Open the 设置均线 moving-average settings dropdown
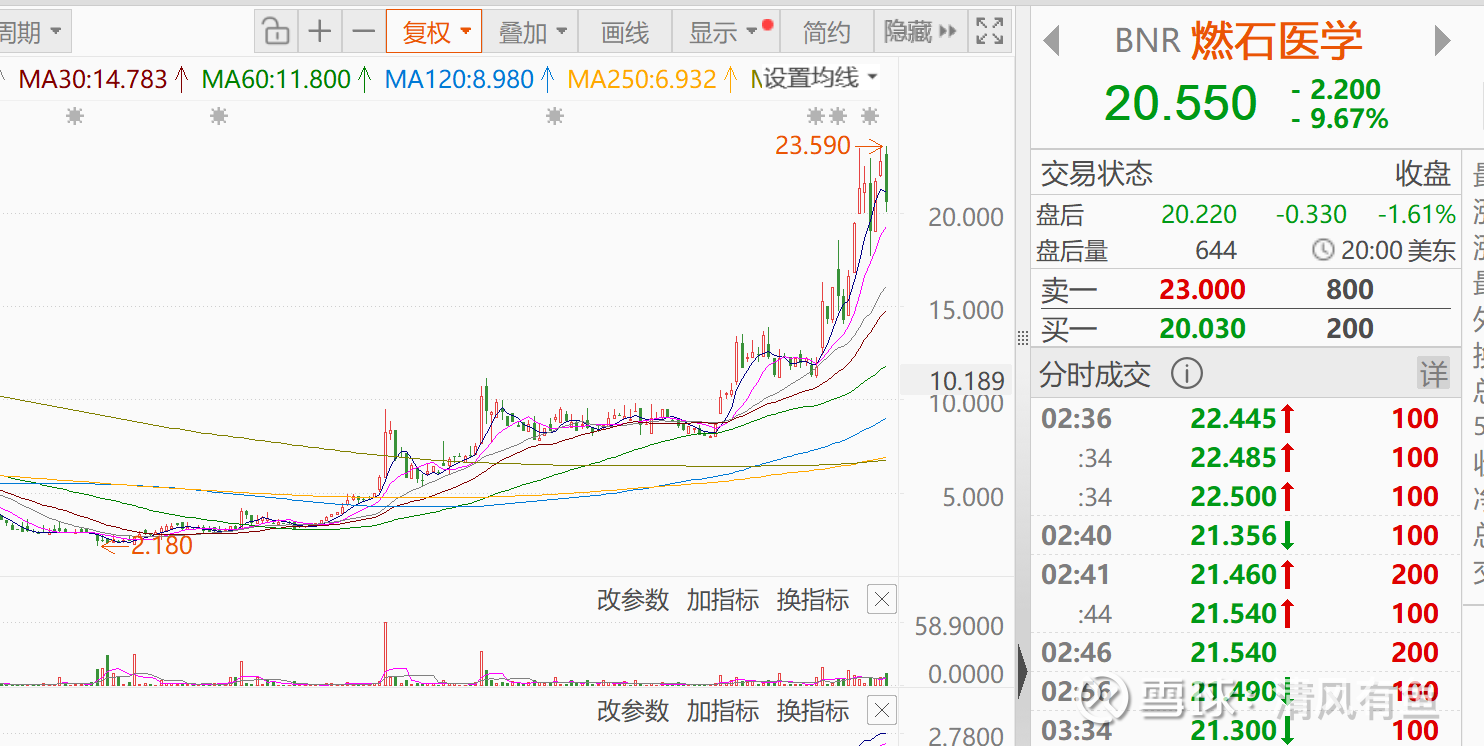The image size is (1484, 746). click(x=820, y=78)
